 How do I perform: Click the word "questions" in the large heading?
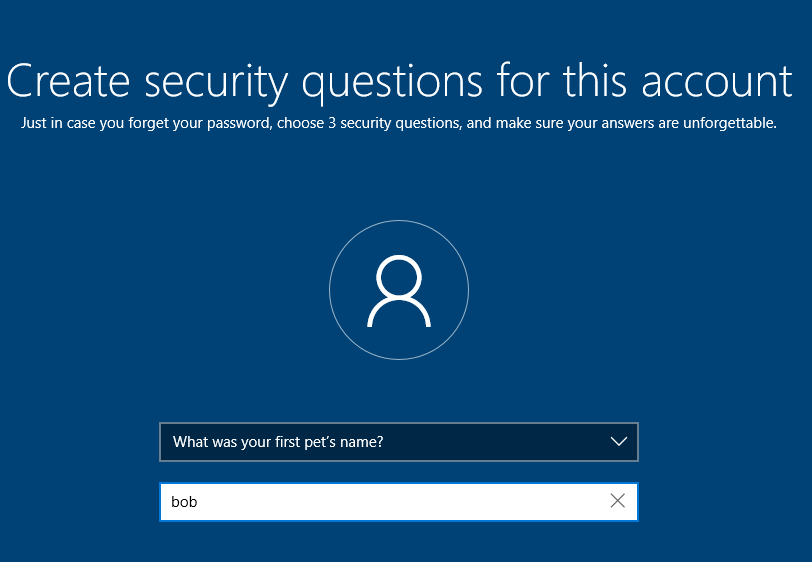pos(392,84)
